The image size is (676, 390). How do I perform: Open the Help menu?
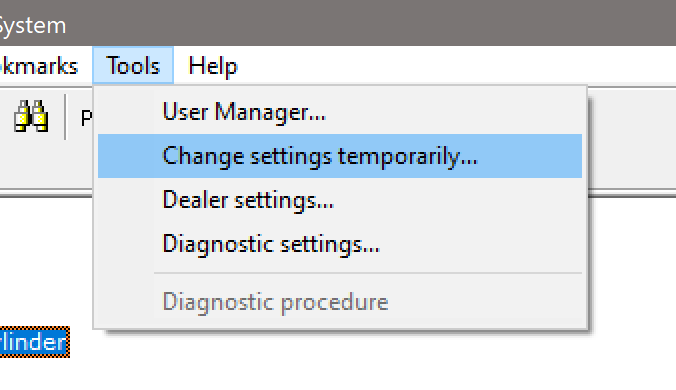pyautogui.click(x=213, y=66)
